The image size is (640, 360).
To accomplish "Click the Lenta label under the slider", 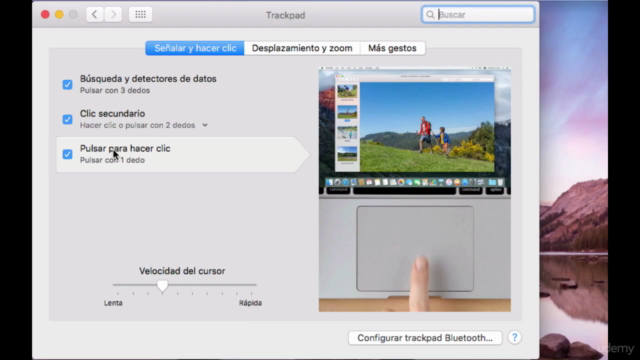I will (x=113, y=303).
